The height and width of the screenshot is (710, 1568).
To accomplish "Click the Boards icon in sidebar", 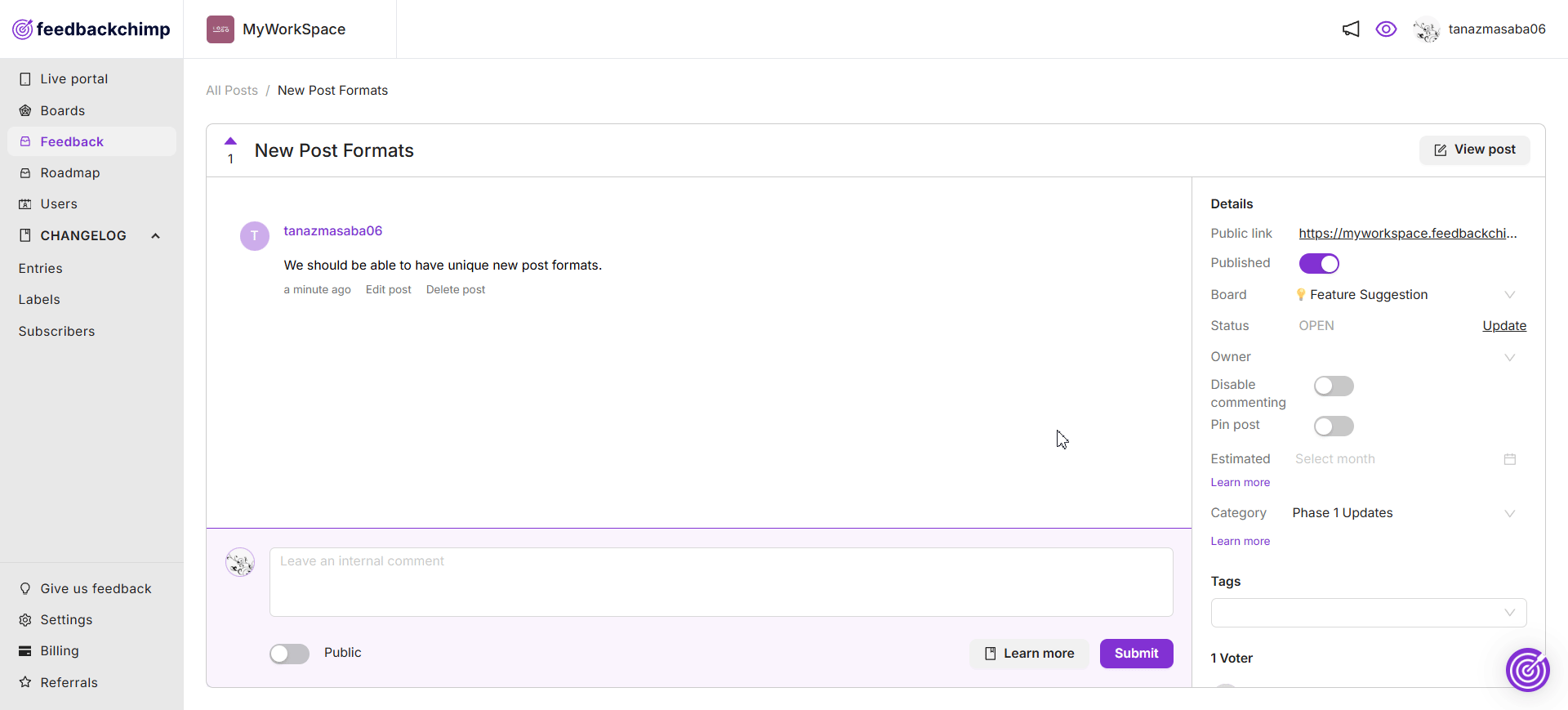I will [25, 110].
